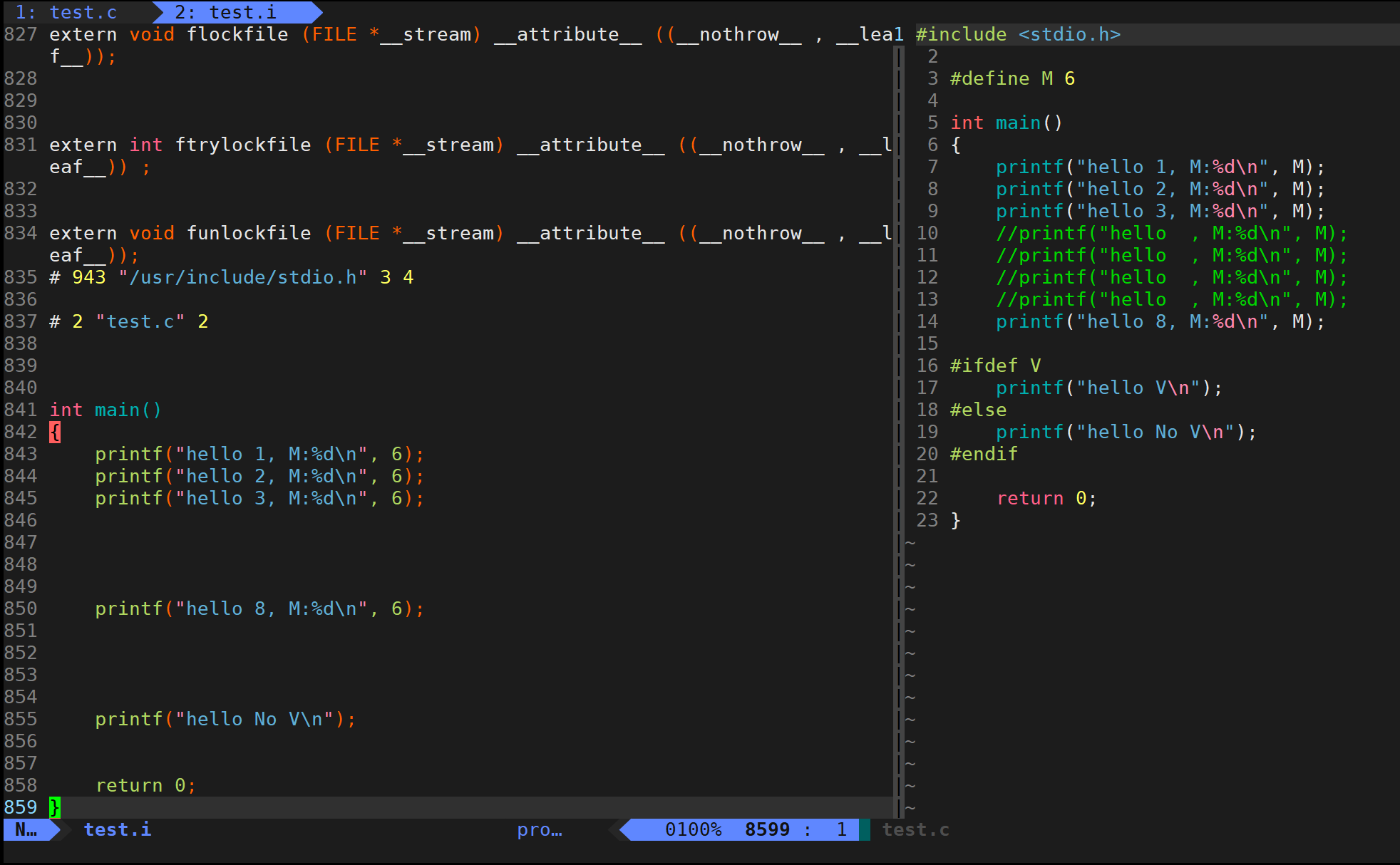The image size is (1400, 865).
Task: Click test.i filename in the status bar
Action: point(118,829)
